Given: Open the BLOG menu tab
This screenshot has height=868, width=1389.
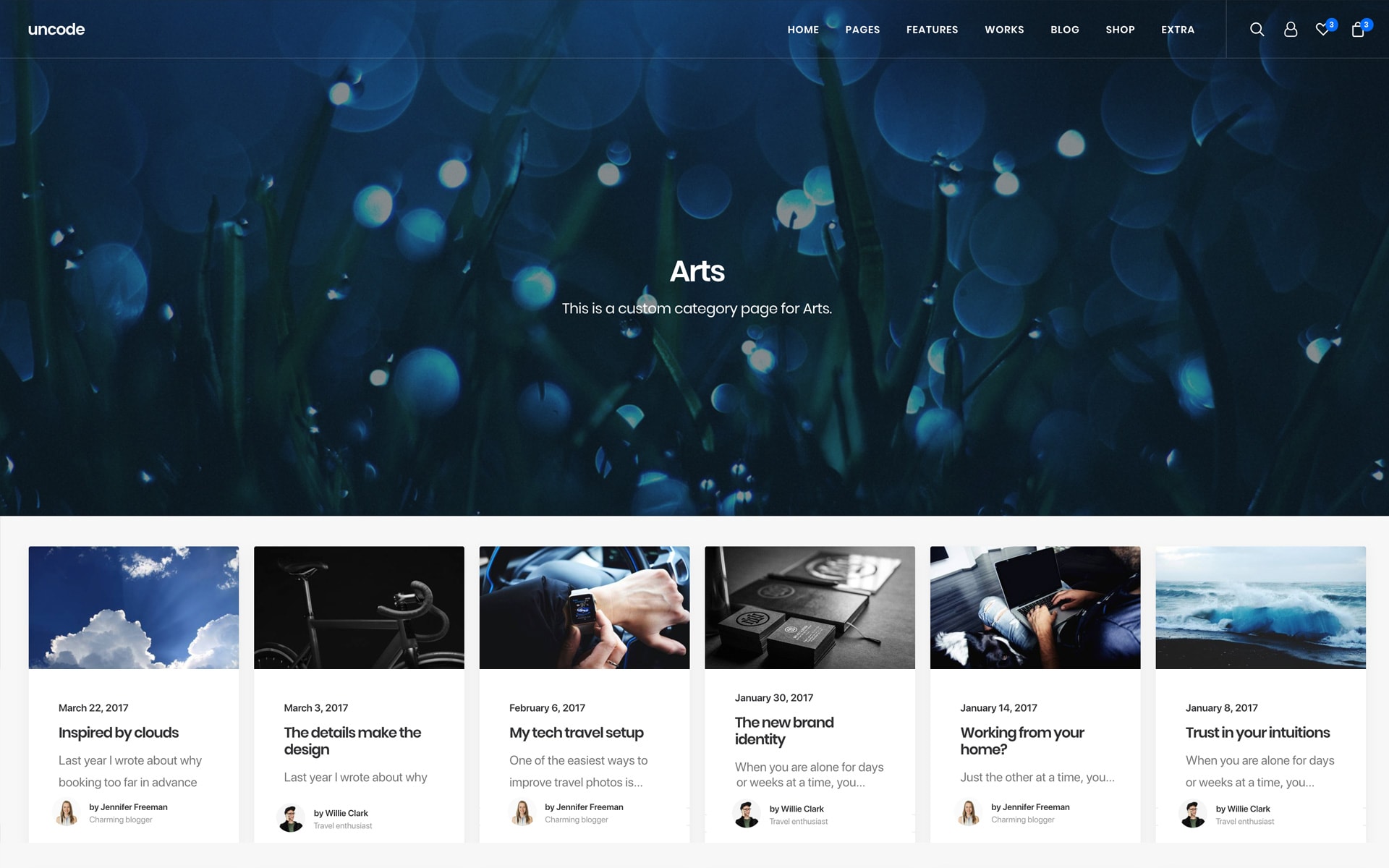Looking at the screenshot, I should [x=1064, y=28].
